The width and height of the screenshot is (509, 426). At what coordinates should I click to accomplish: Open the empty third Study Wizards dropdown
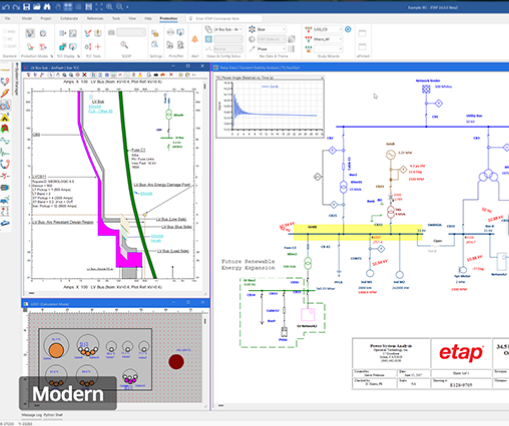328,49
